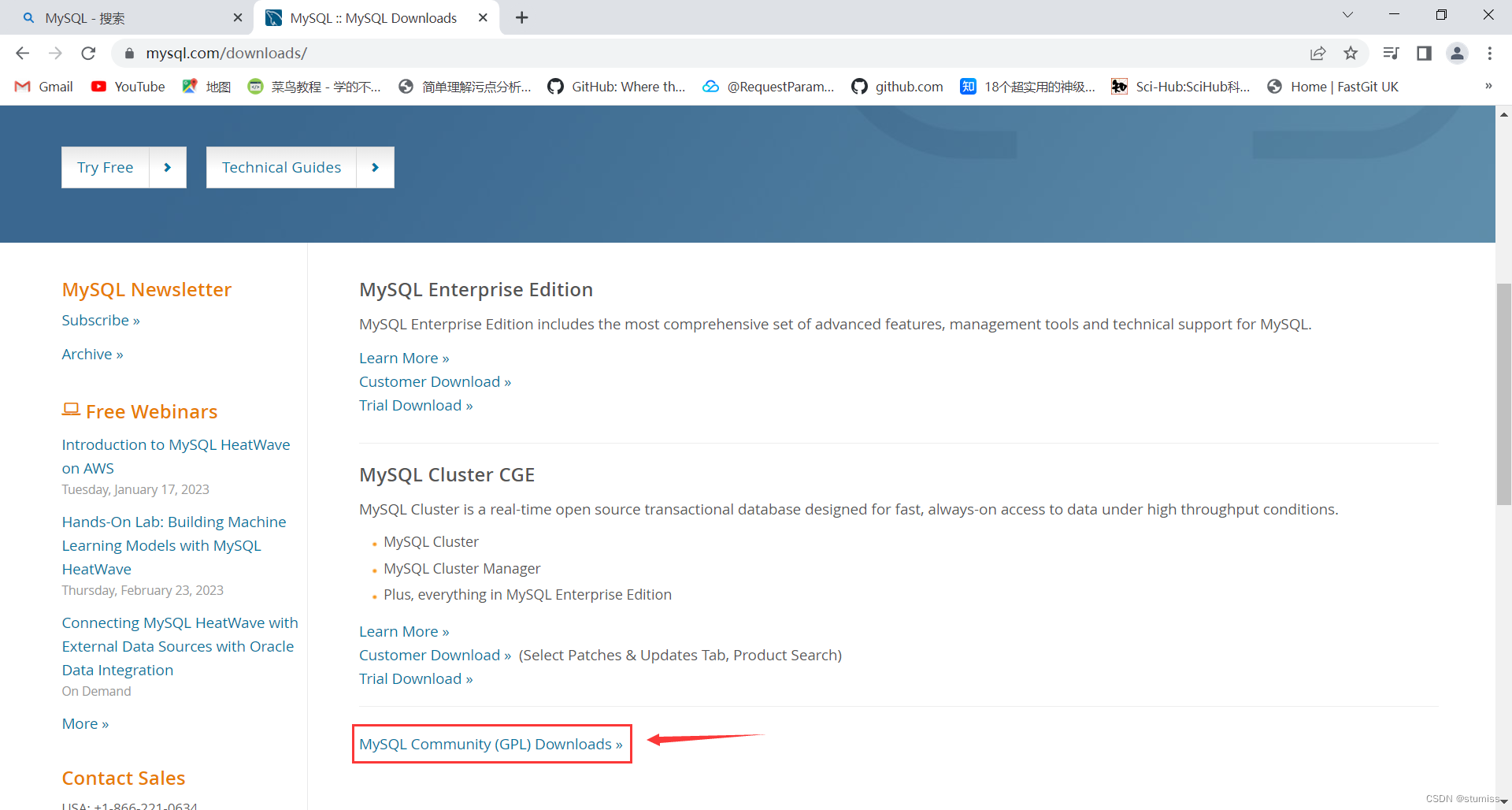This screenshot has height=810, width=1512.
Task: Open the github.com bookmark
Action: click(x=897, y=87)
